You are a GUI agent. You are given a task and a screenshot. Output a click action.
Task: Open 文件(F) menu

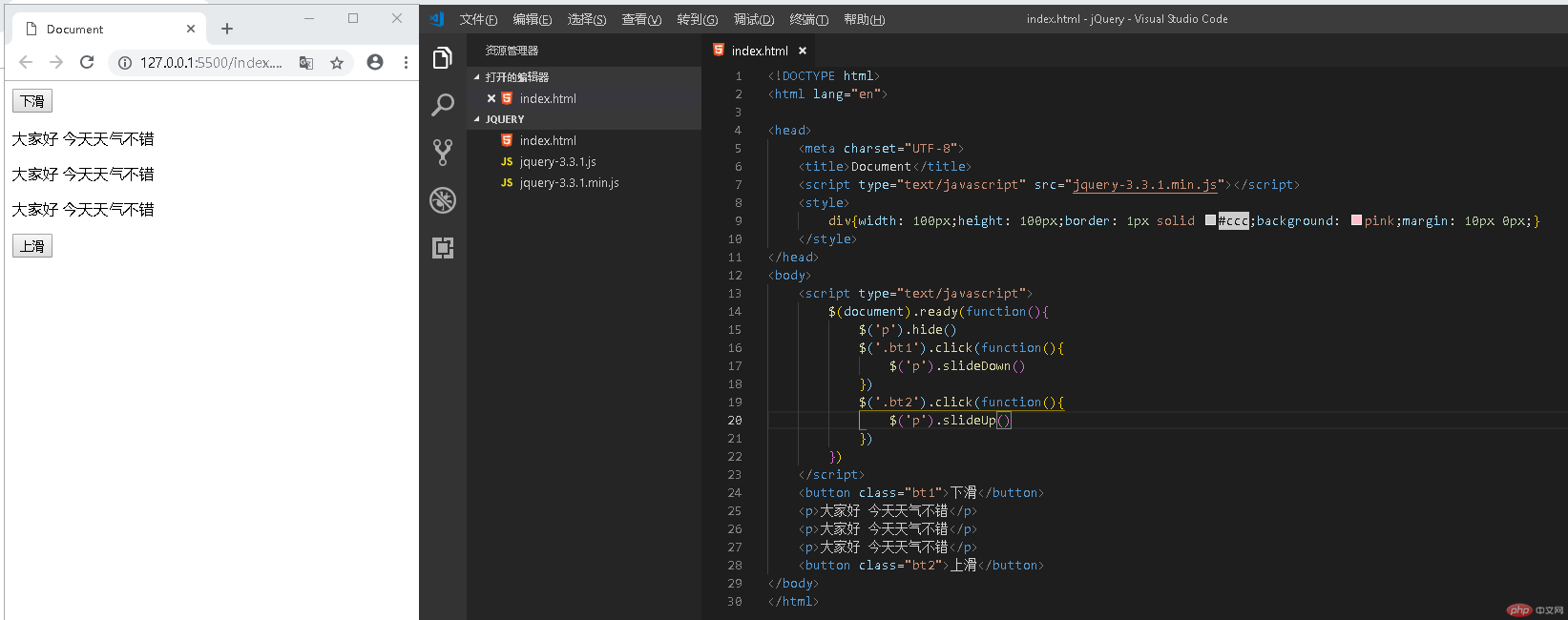[478, 19]
